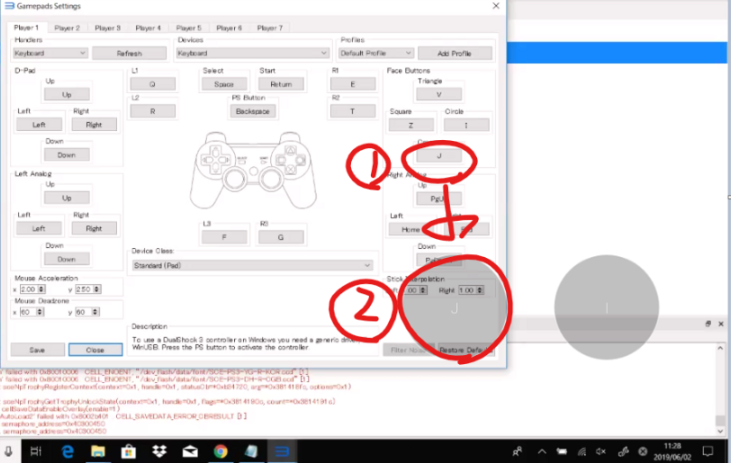Click the muted volume tray icon
Image resolution: width=731 pixels, height=463 pixels.
tap(601, 451)
